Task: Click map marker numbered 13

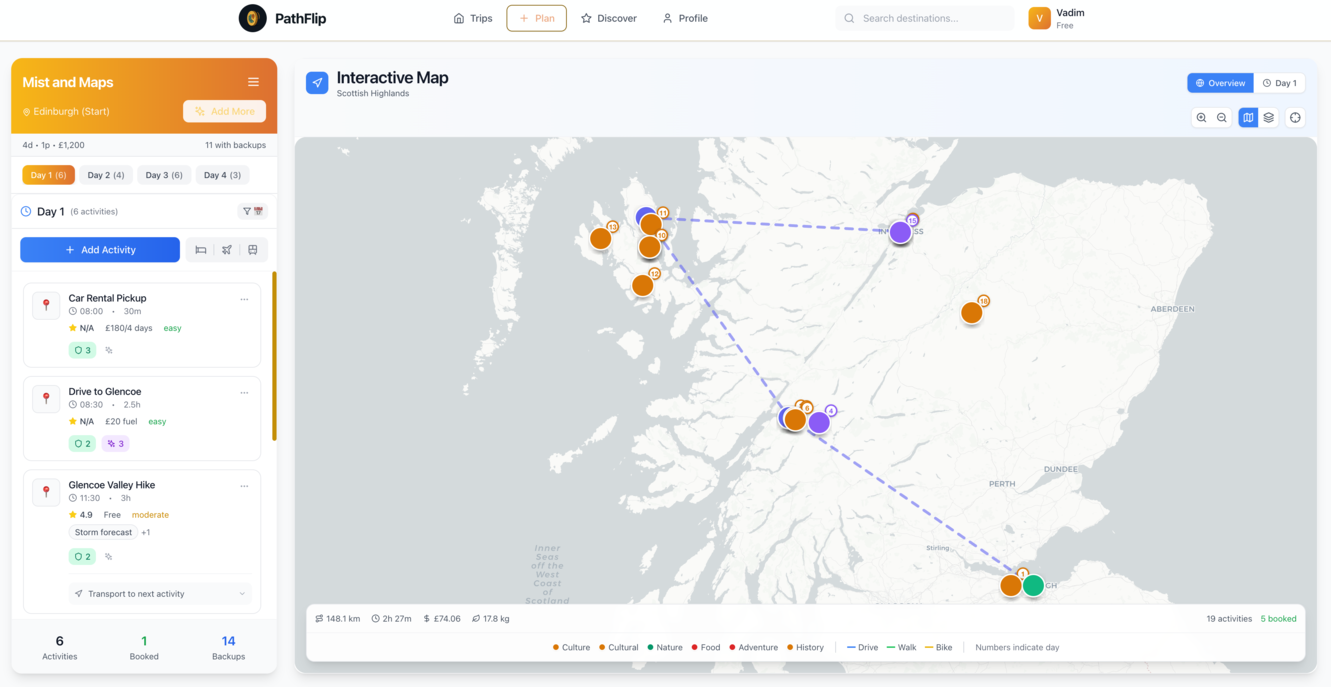Action: [x=601, y=238]
